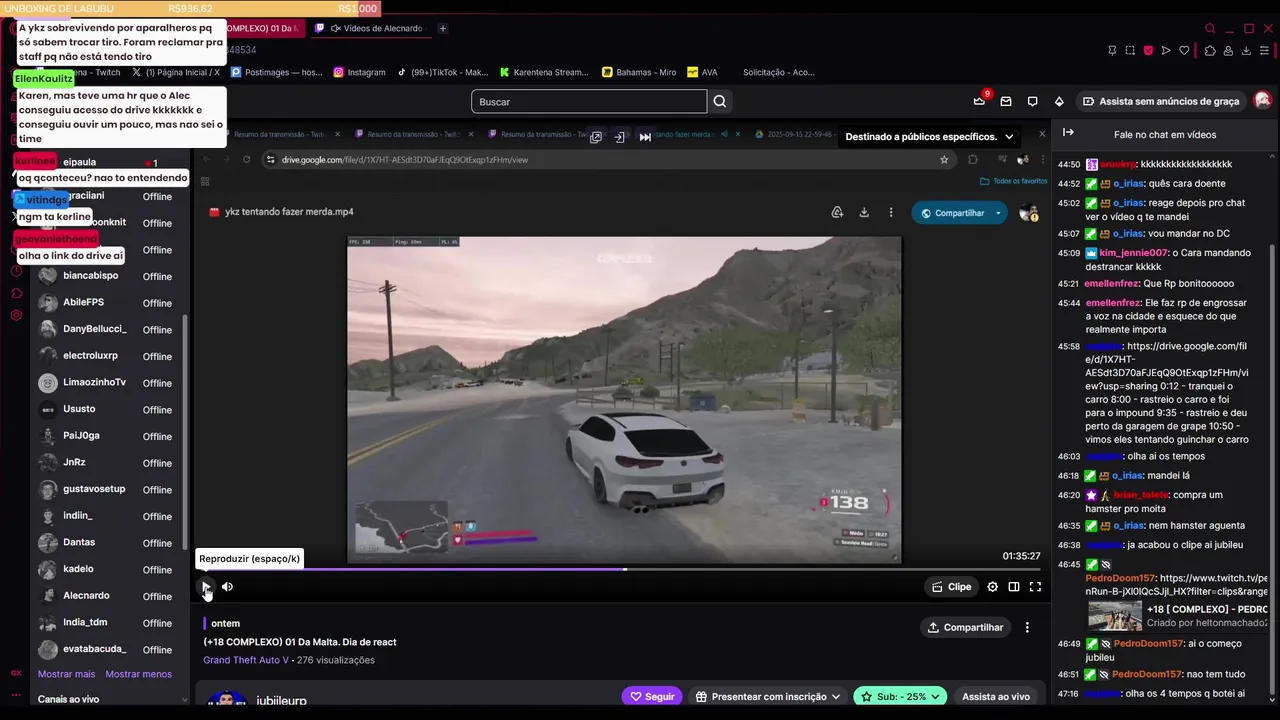This screenshot has width=1280, height=720.
Task: Open the dropdown arrow beside Drive Compartilhar
Action: pyautogui.click(x=998, y=213)
